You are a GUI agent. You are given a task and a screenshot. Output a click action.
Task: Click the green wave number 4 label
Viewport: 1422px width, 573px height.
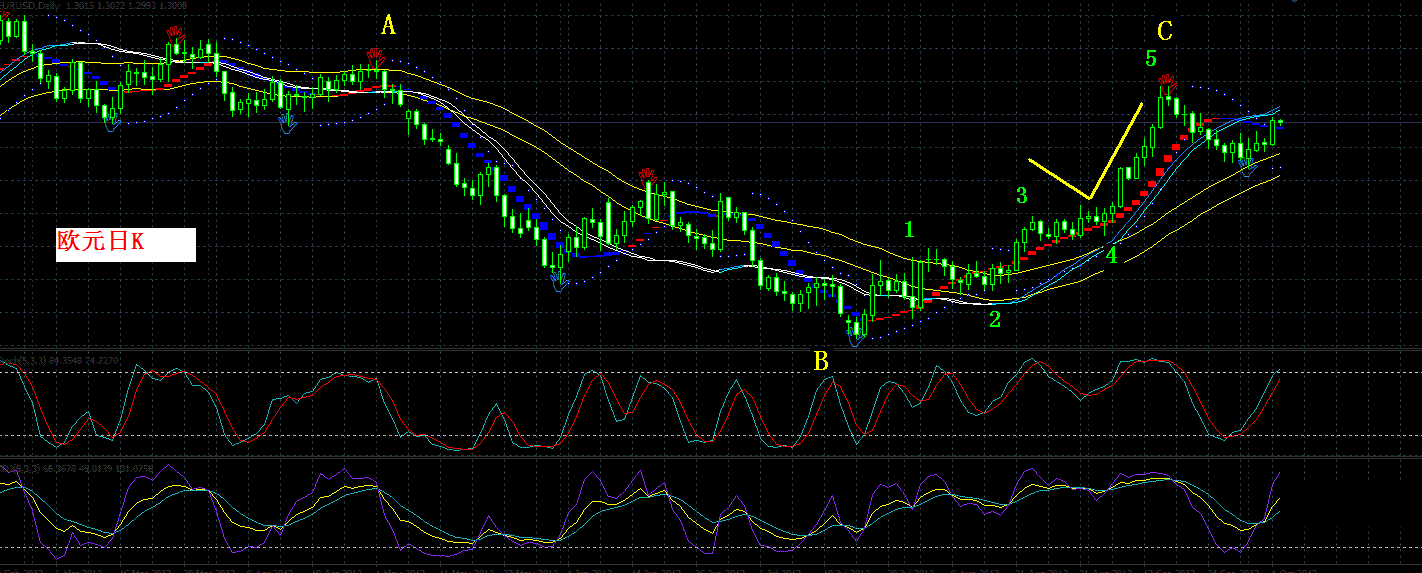click(x=1112, y=256)
